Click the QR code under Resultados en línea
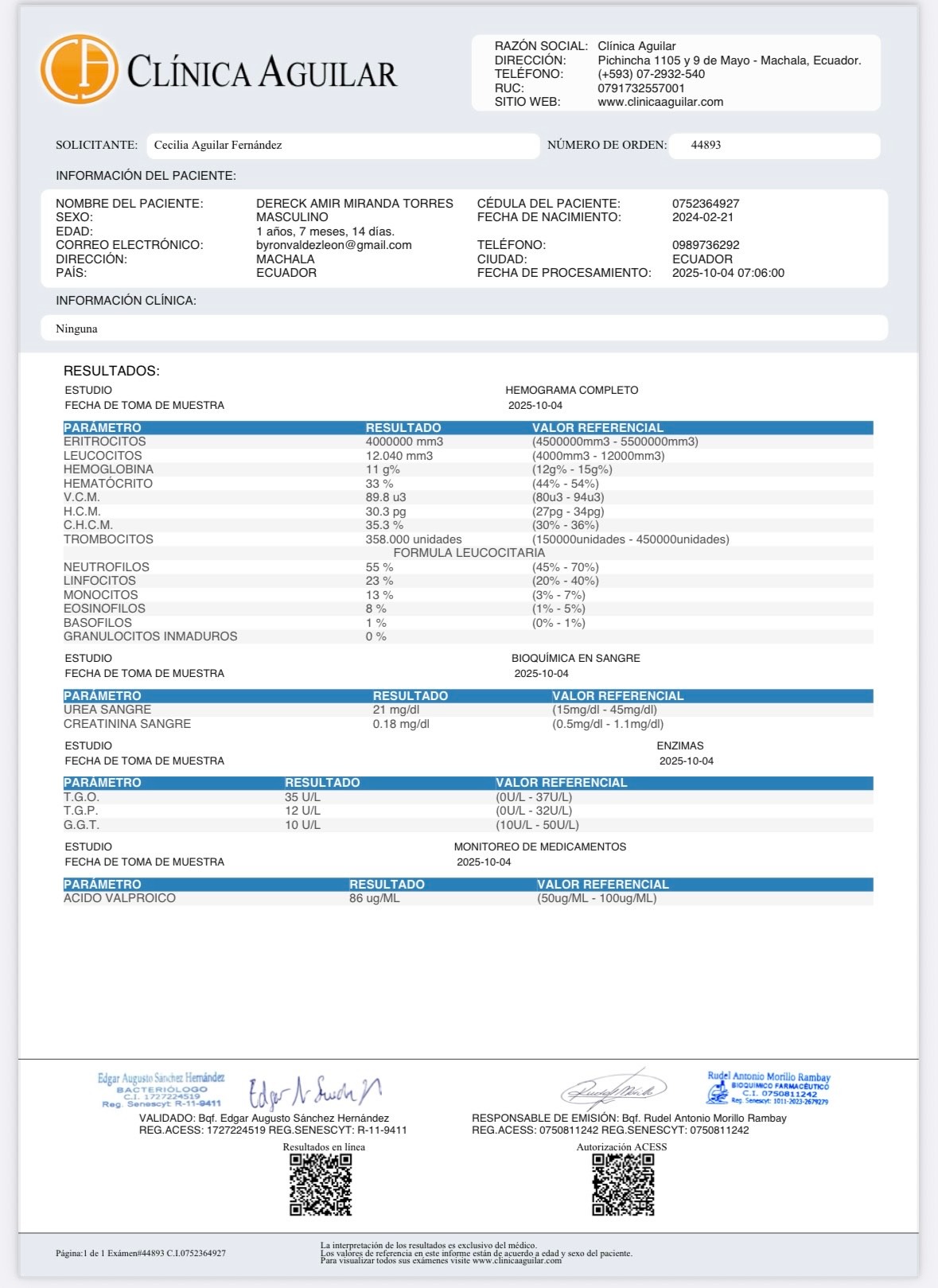 pos(321,1185)
